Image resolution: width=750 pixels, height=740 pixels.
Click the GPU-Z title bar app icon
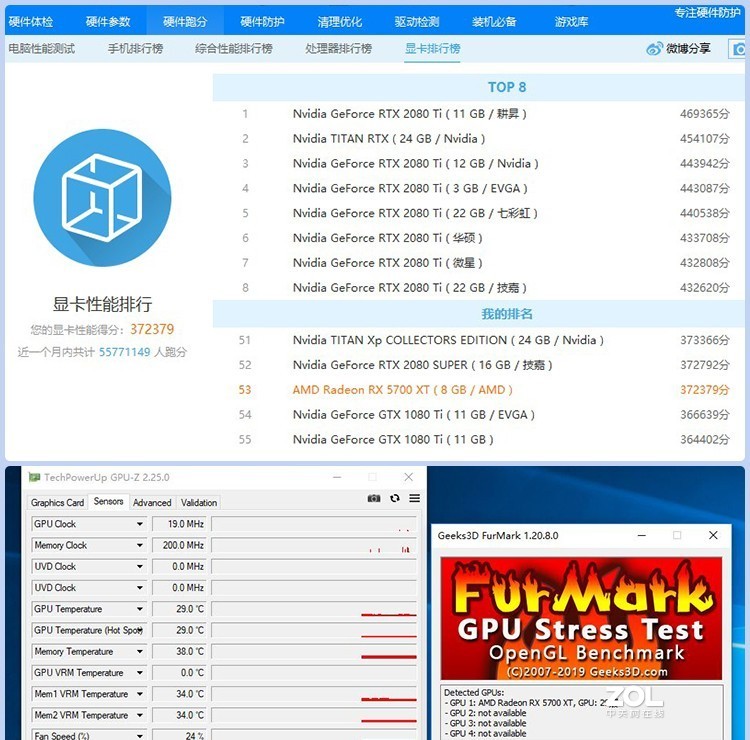tap(34, 477)
